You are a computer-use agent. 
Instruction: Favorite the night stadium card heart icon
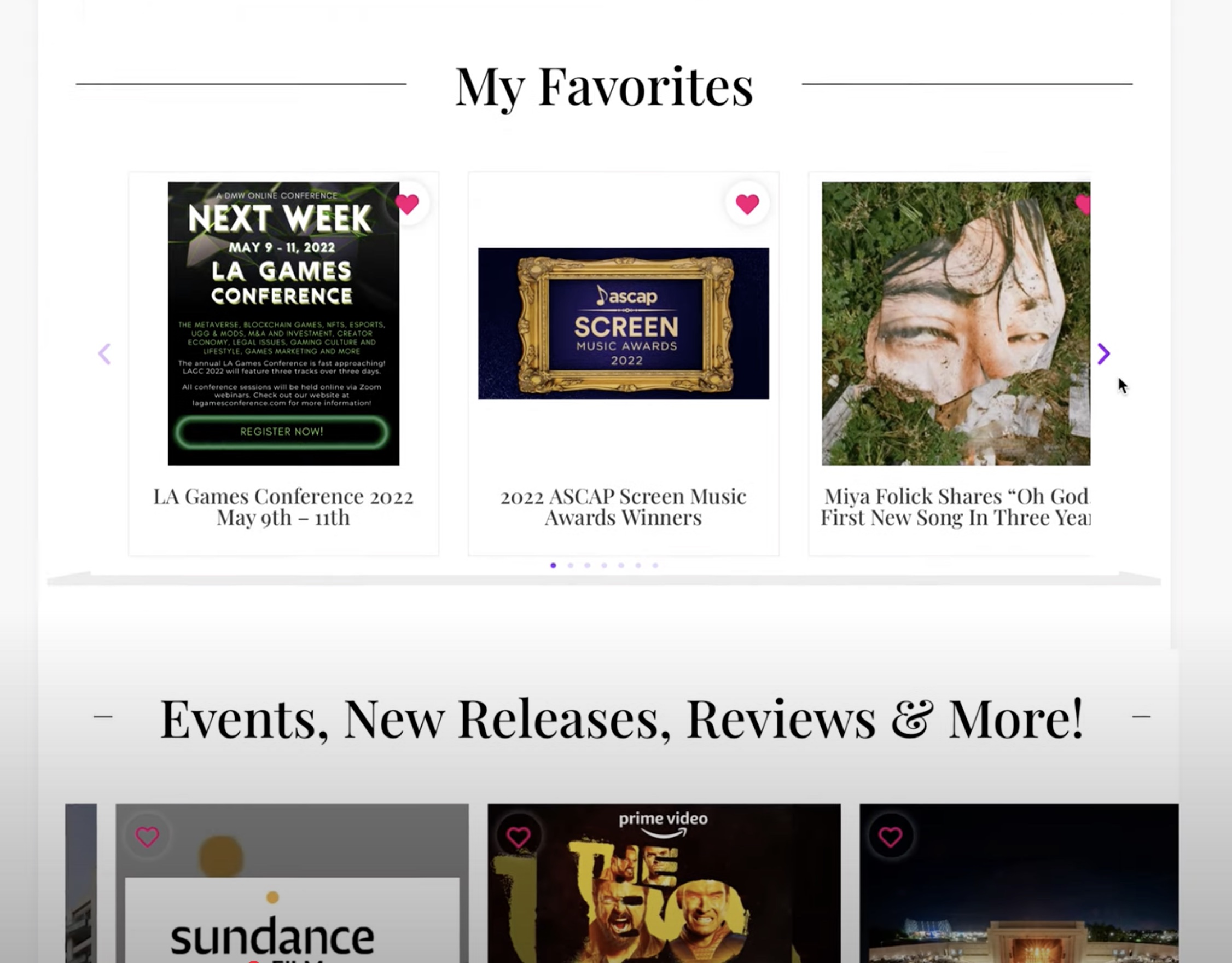(890, 837)
